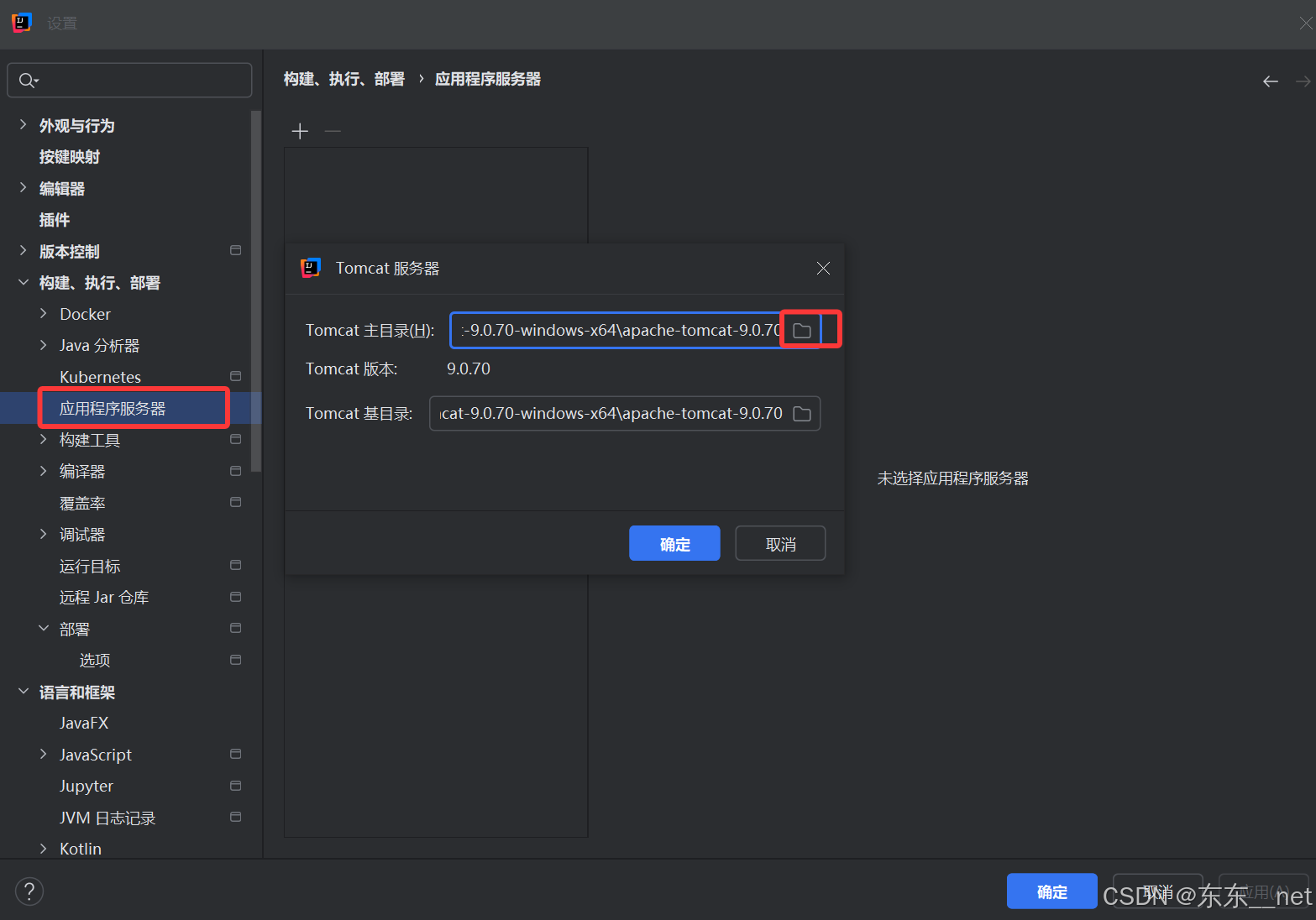This screenshot has width=1316, height=920.
Task: Click the remove server minus icon
Action: [333, 131]
